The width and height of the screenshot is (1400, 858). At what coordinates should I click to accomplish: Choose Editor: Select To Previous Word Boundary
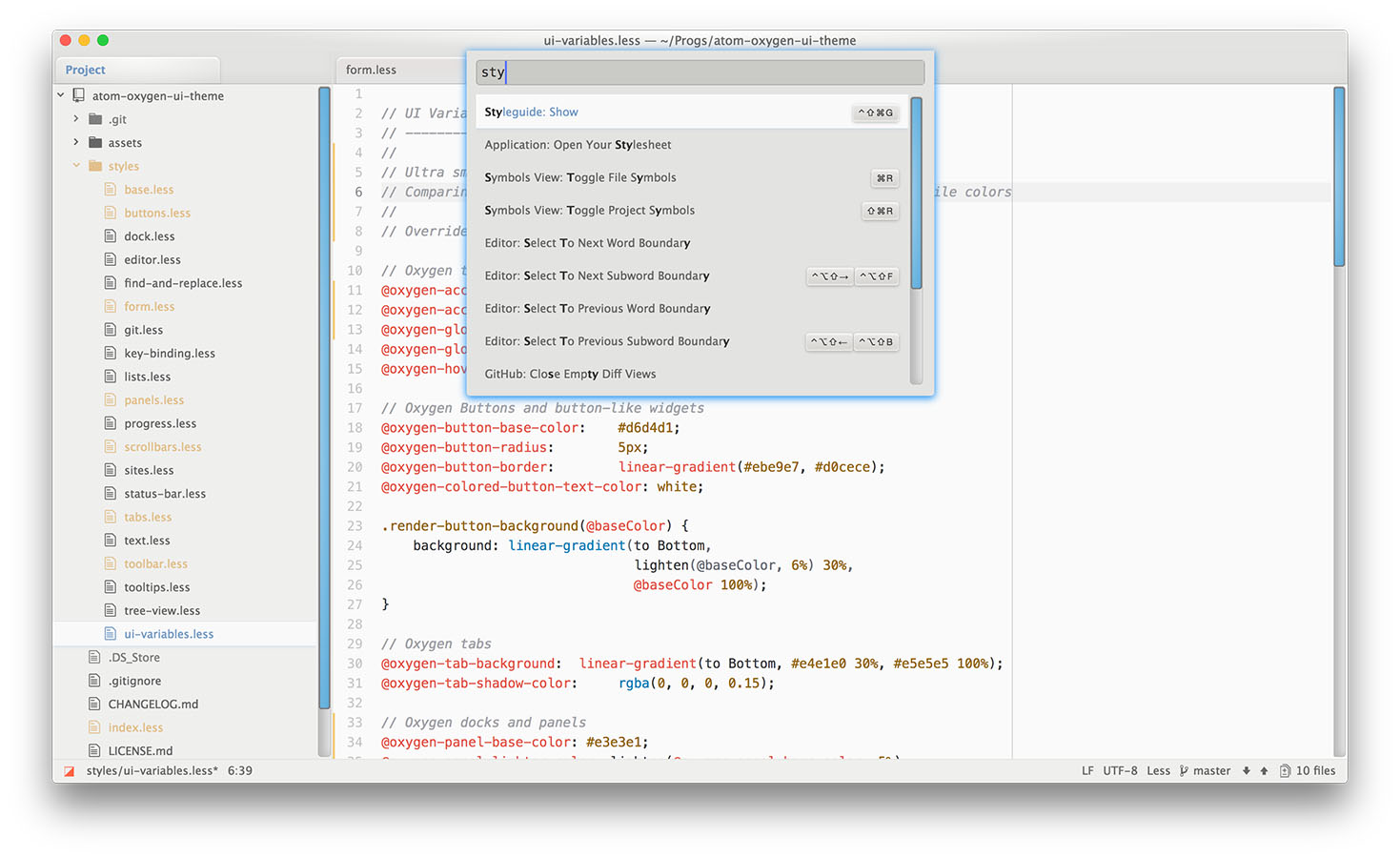point(693,309)
